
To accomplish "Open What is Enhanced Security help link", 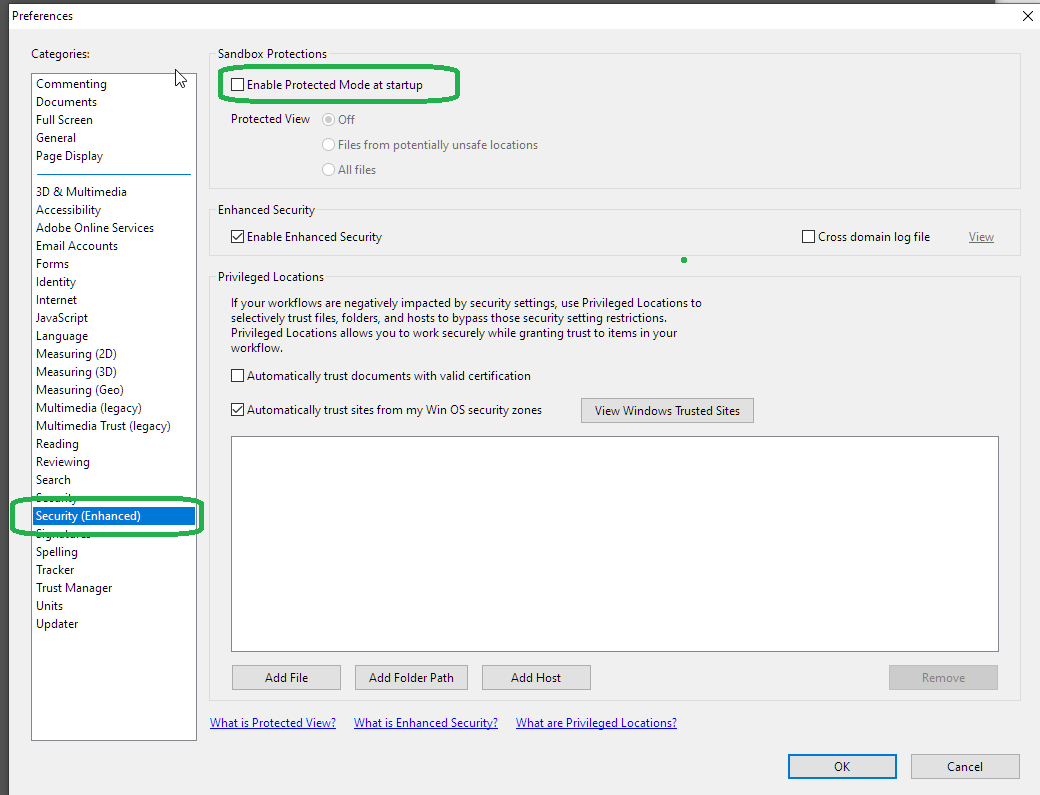I will (426, 723).
